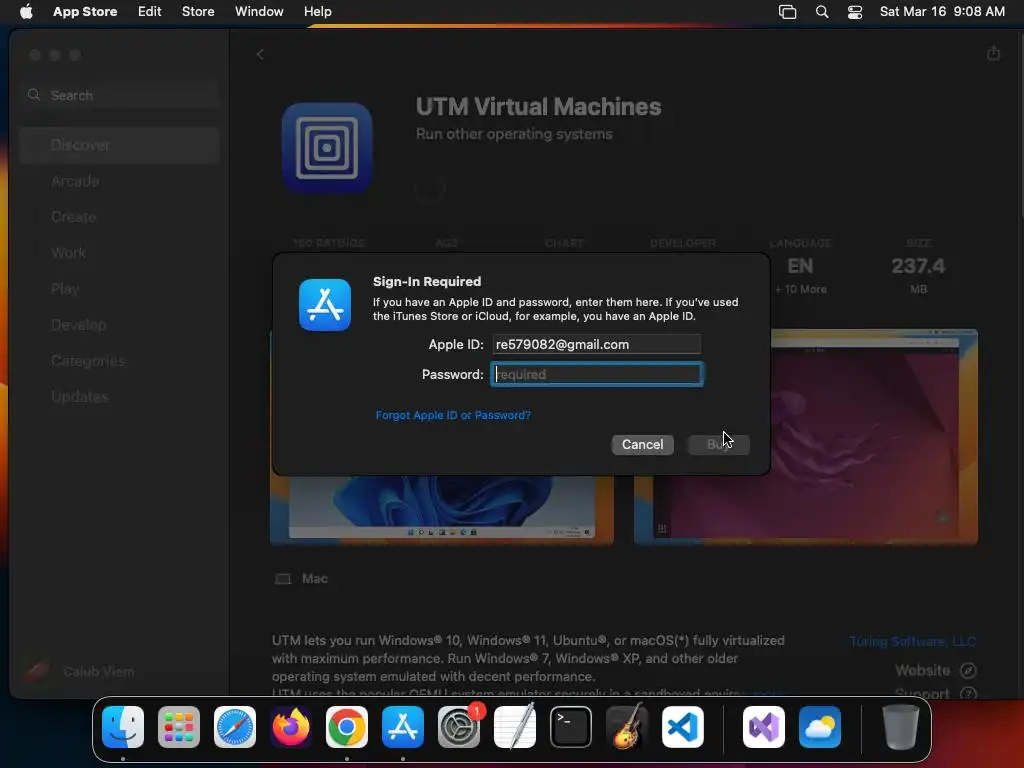Select Work in the sidebar
This screenshot has width=1024, height=768.
pos(120,253)
